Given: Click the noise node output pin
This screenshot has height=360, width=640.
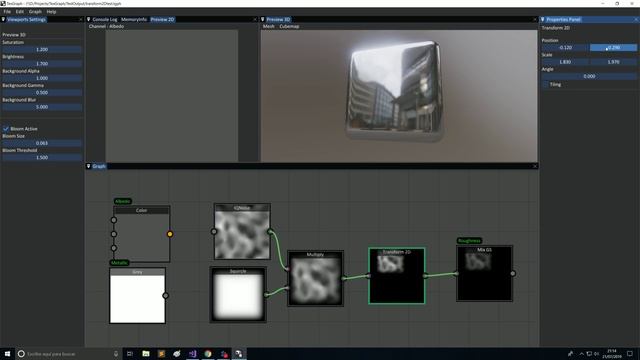Looking at the screenshot, I should [x=270, y=231].
